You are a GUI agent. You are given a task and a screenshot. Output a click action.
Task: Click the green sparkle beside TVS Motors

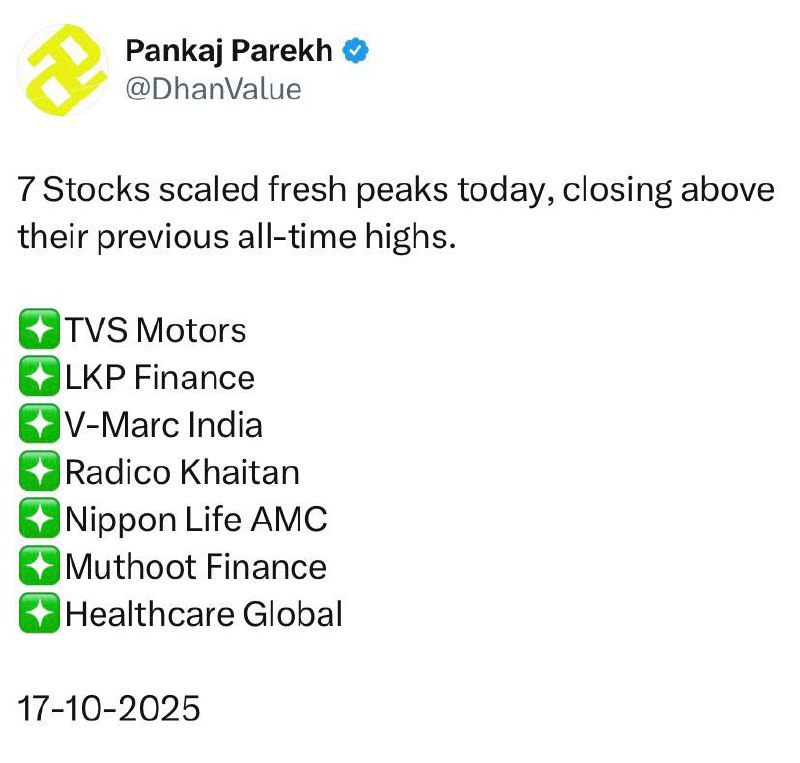click(x=38, y=330)
